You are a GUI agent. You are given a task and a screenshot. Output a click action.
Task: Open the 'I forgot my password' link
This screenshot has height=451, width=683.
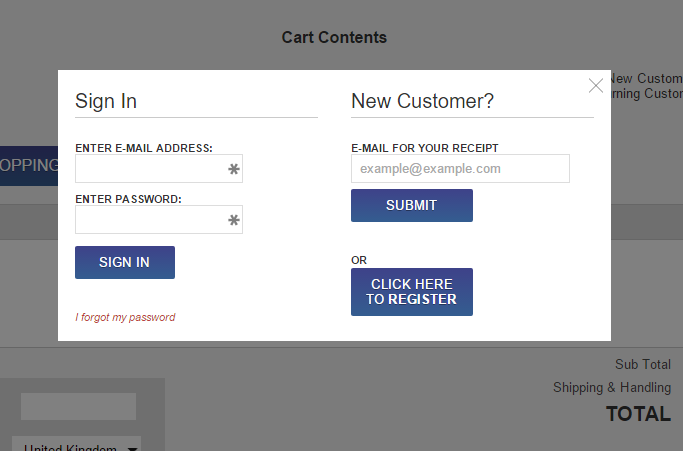[x=125, y=317]
